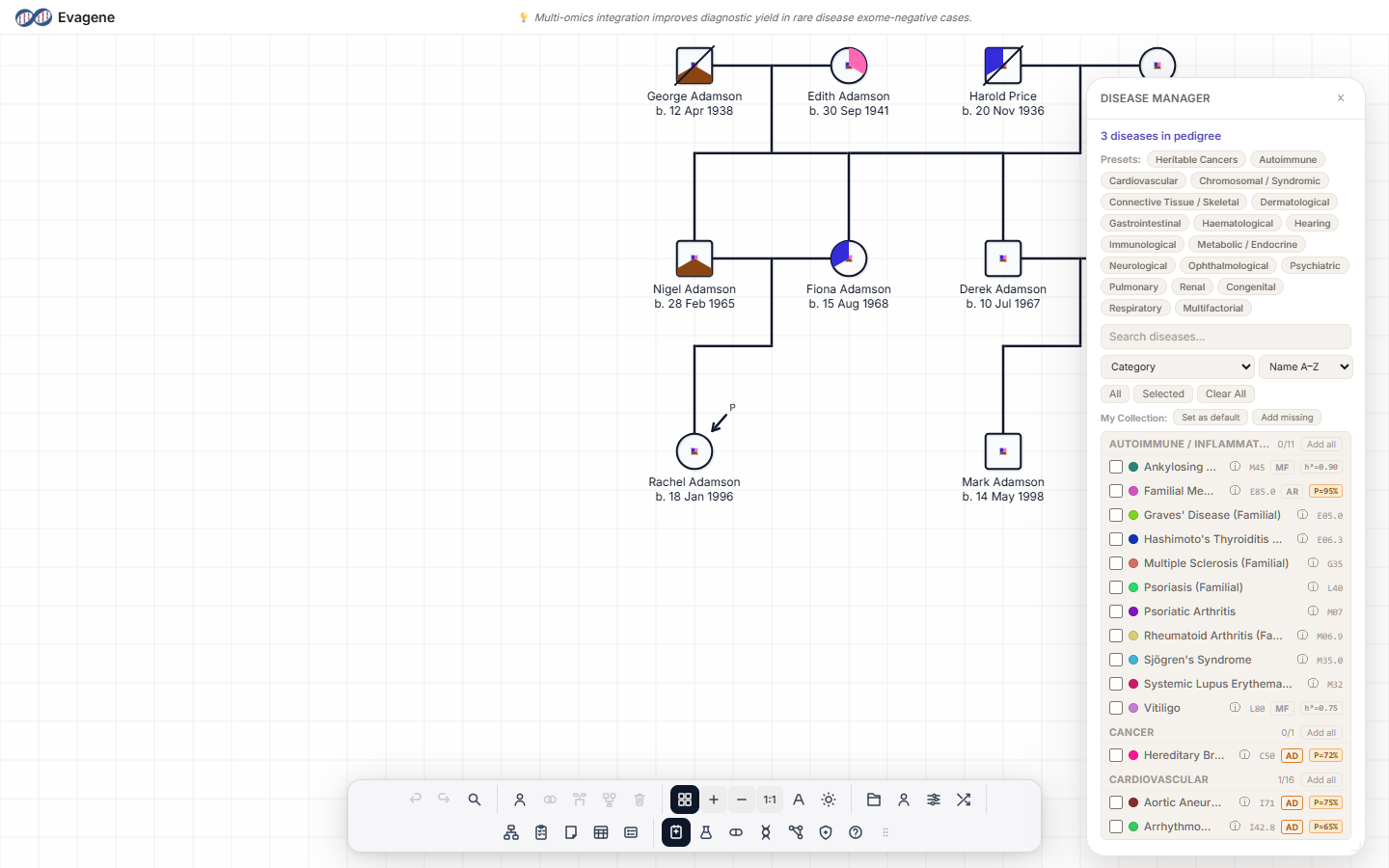This screenshot has height=868, width=1389.
Task: Toggle the sun brightness theme icon
Action: pos(829,800)
